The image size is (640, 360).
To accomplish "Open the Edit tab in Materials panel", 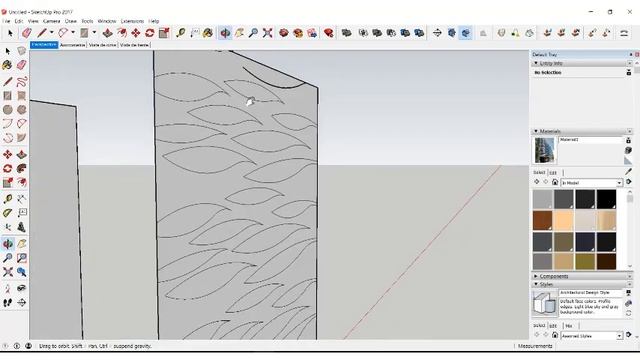I will coord(553,173).
